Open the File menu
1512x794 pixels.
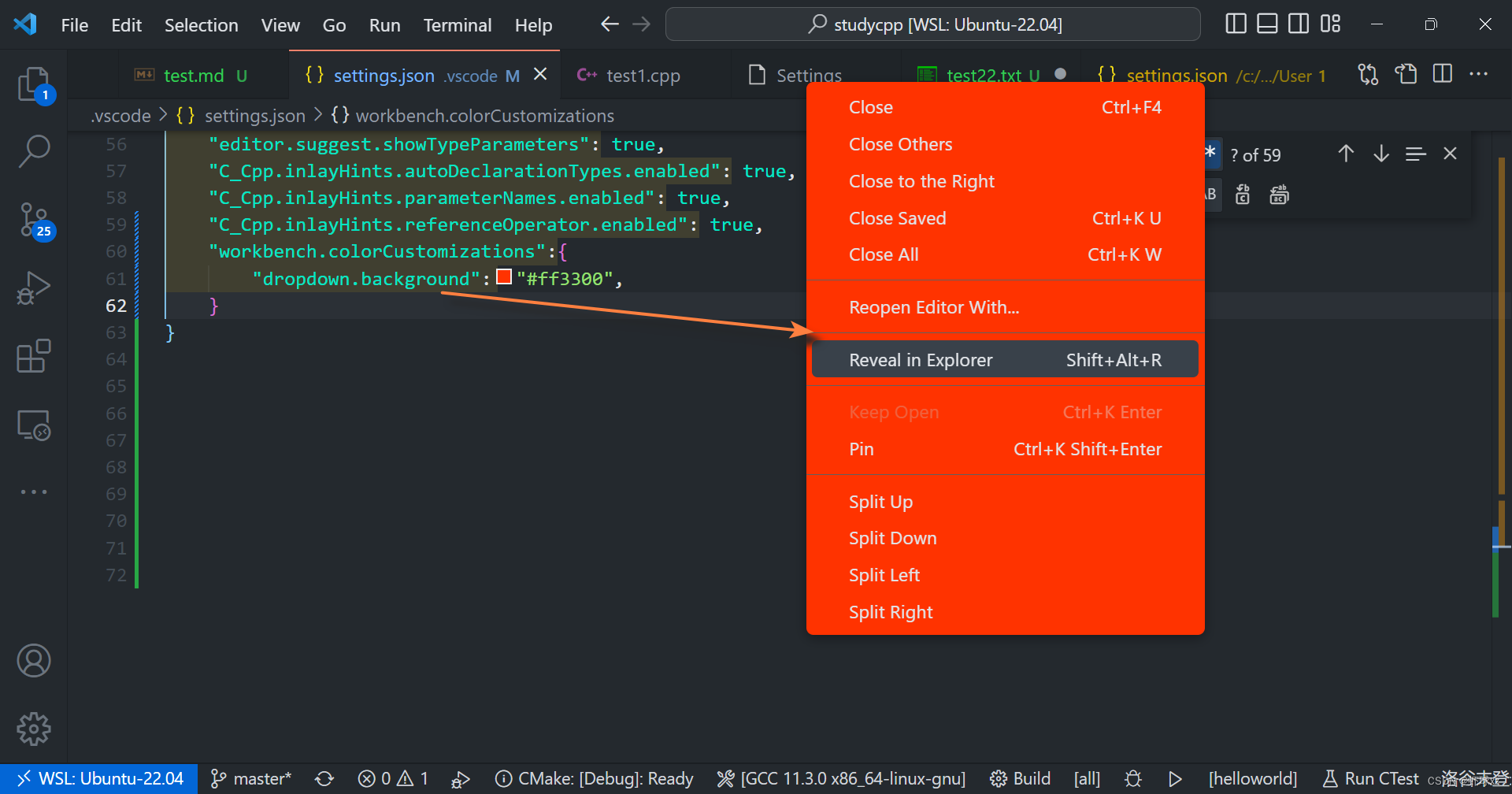tap(75, 25)
